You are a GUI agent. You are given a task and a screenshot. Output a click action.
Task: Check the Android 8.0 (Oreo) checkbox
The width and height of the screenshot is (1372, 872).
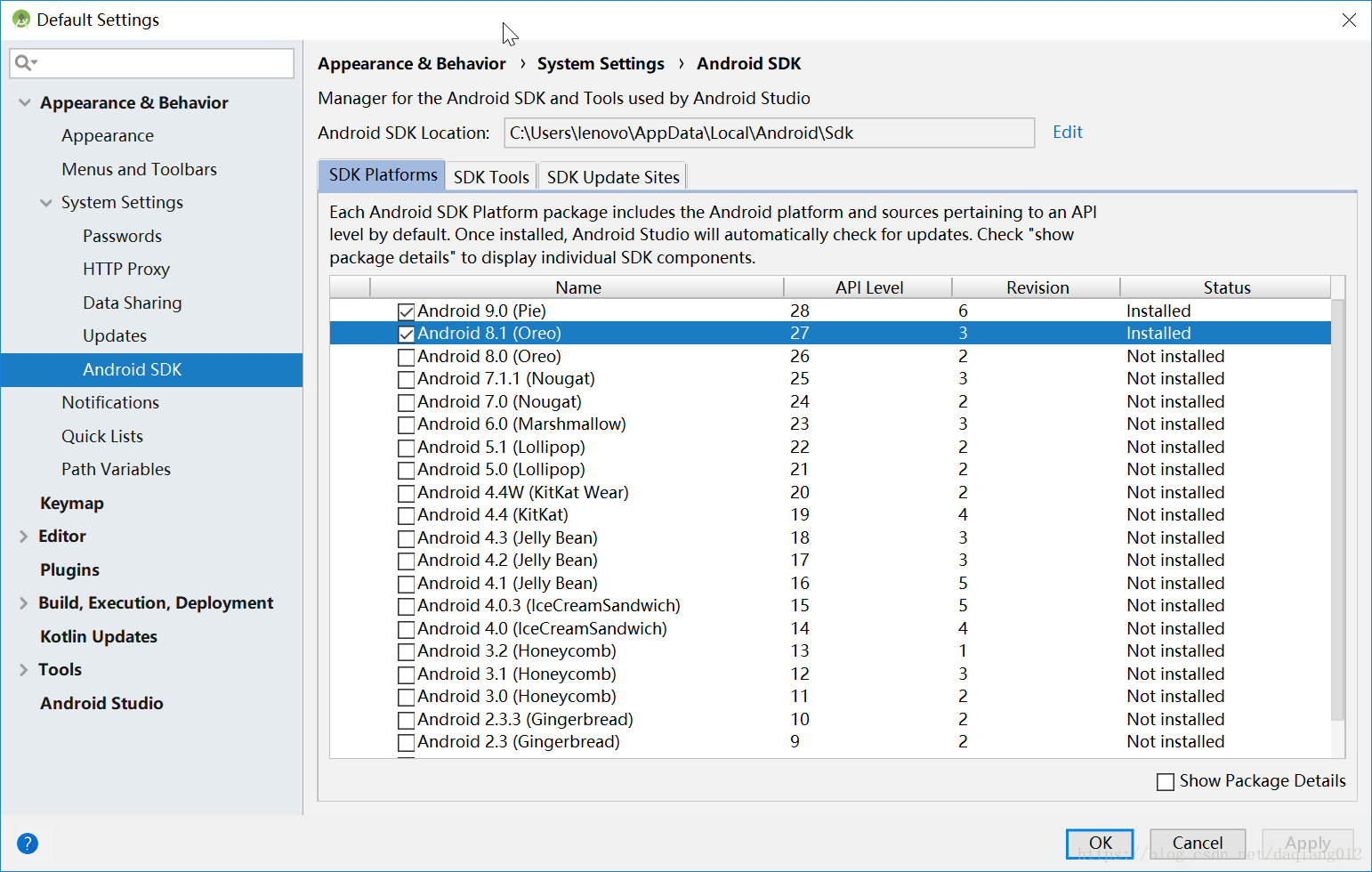(407, 356)
